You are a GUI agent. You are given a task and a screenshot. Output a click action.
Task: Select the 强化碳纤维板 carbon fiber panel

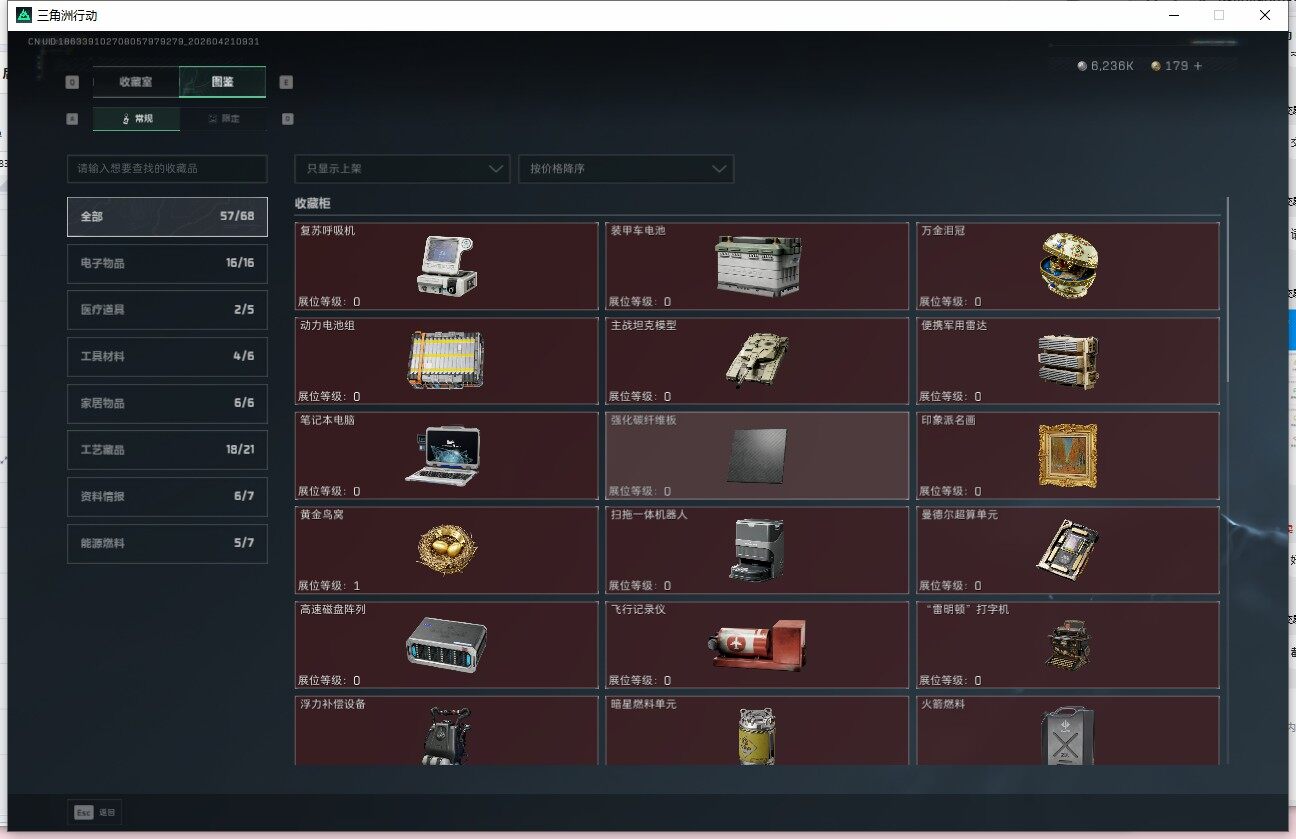pyautogui.click(x=757, y=455)
